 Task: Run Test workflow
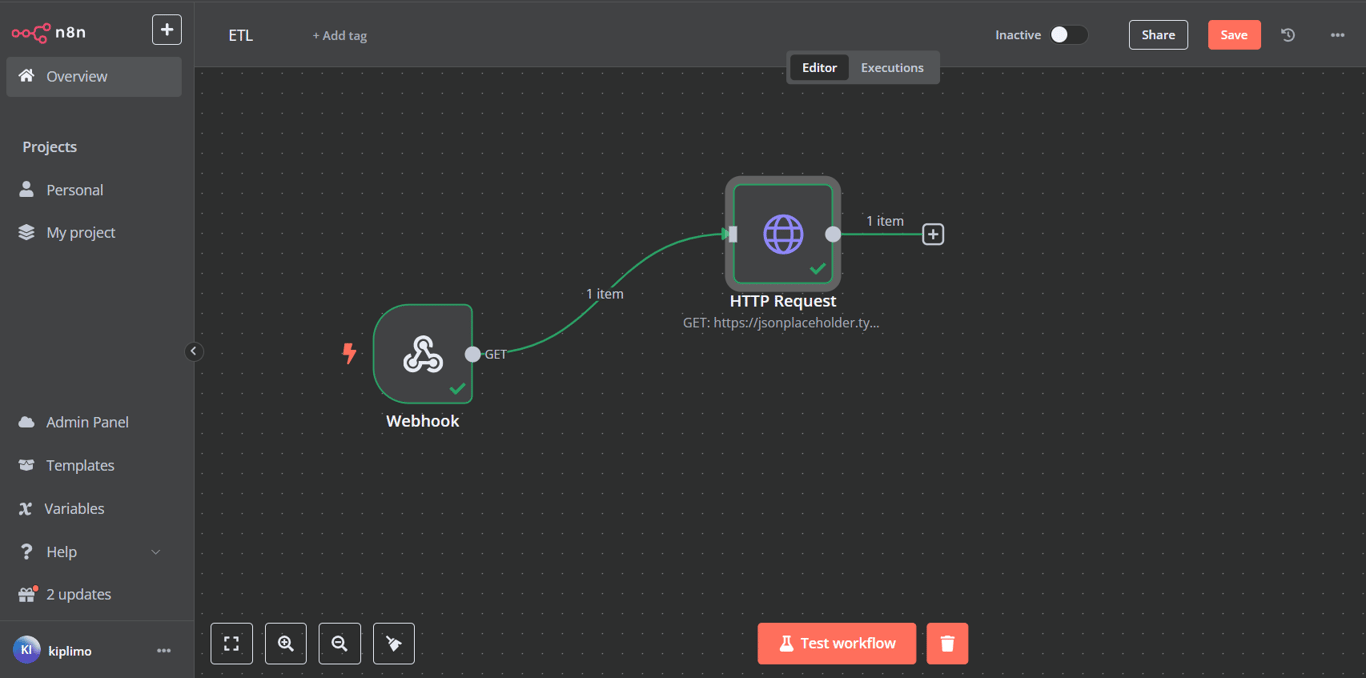(x=836, y=643)
